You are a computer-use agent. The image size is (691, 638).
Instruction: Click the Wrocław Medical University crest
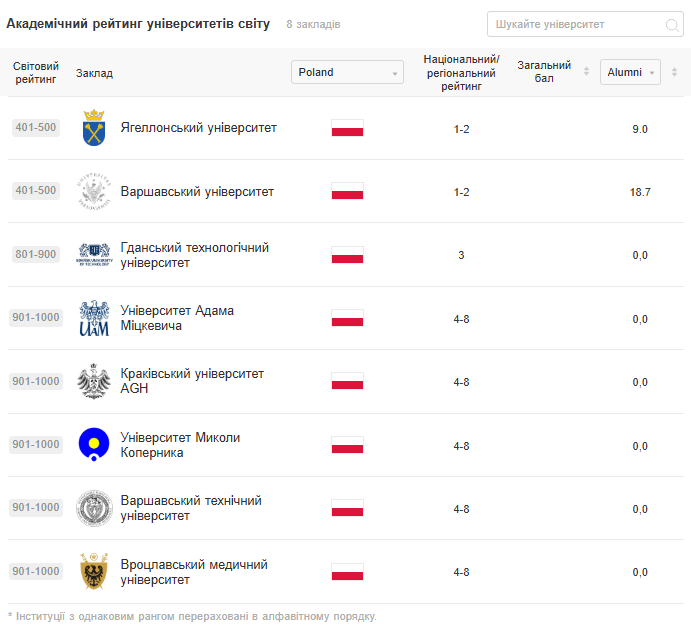94,571
